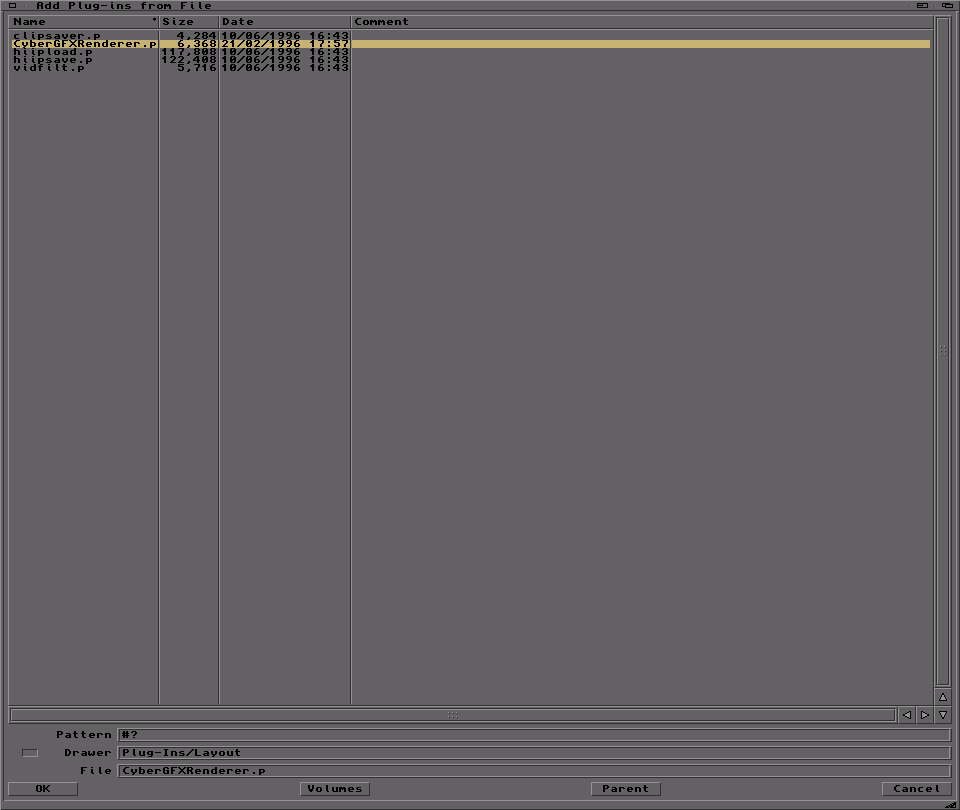Click the horizontal scroll right arrow
The height and width of the screenshot is (810, 960).
click(923, 715)
